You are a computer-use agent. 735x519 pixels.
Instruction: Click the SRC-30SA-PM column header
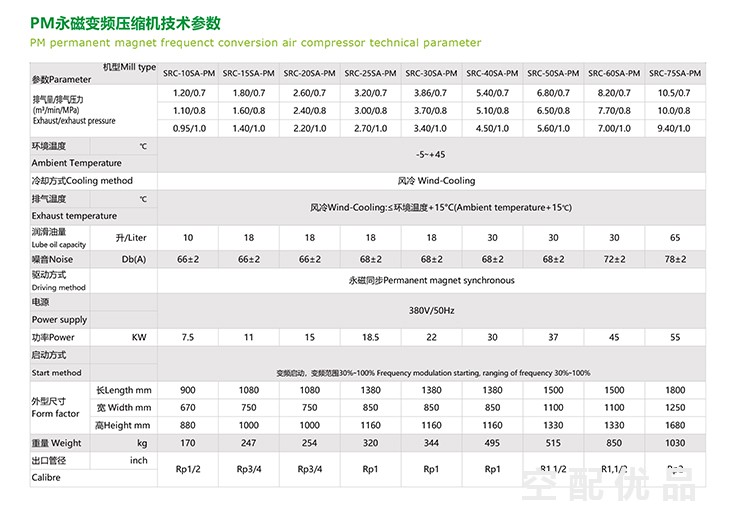coord(431,74)
